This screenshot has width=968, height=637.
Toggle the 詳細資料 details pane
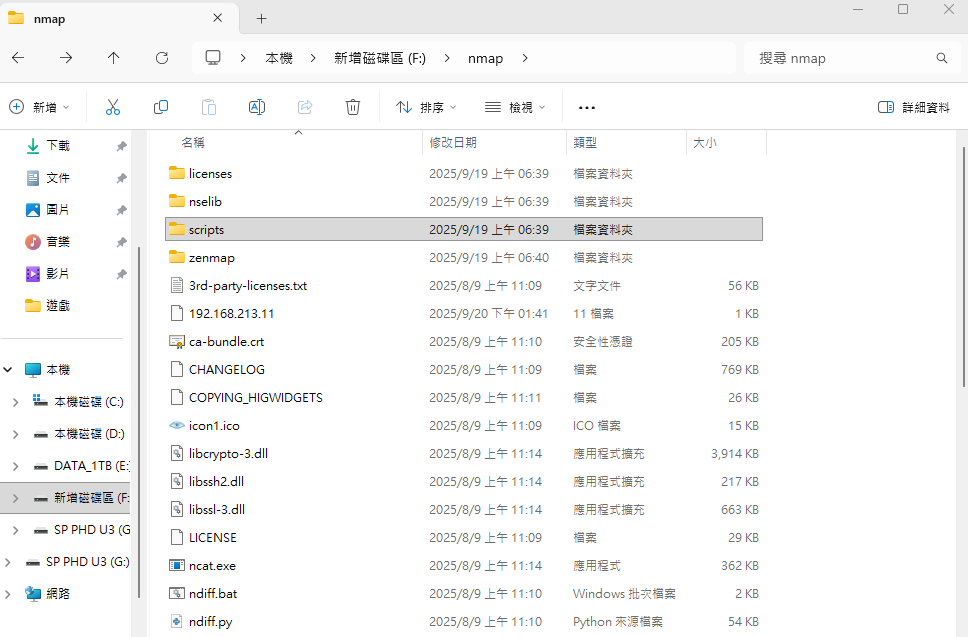[914, 107]
